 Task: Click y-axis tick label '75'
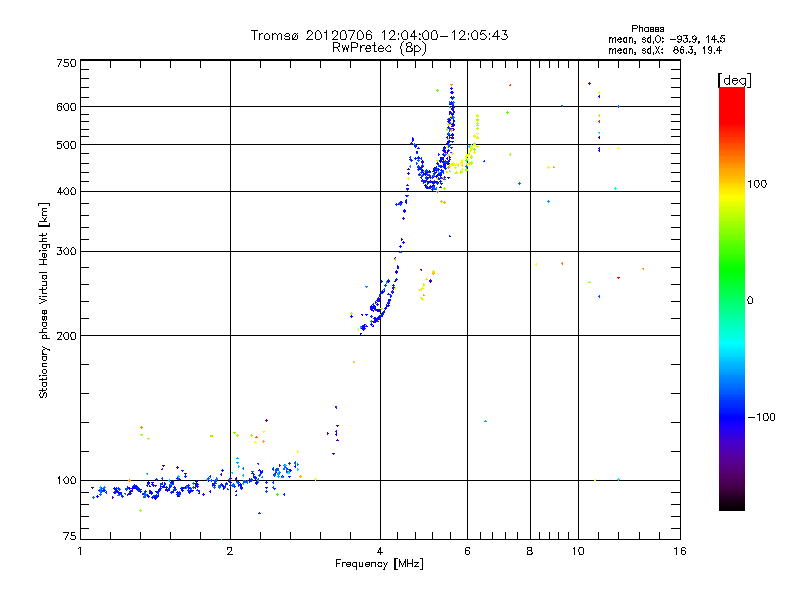click(x=70, y=536)
